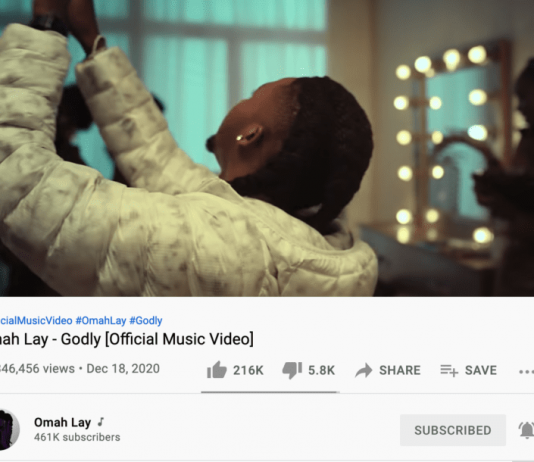Click the Godly Official Music Video title
The width and height of the screenshot is (534, 462).
[x=127, y=339]
